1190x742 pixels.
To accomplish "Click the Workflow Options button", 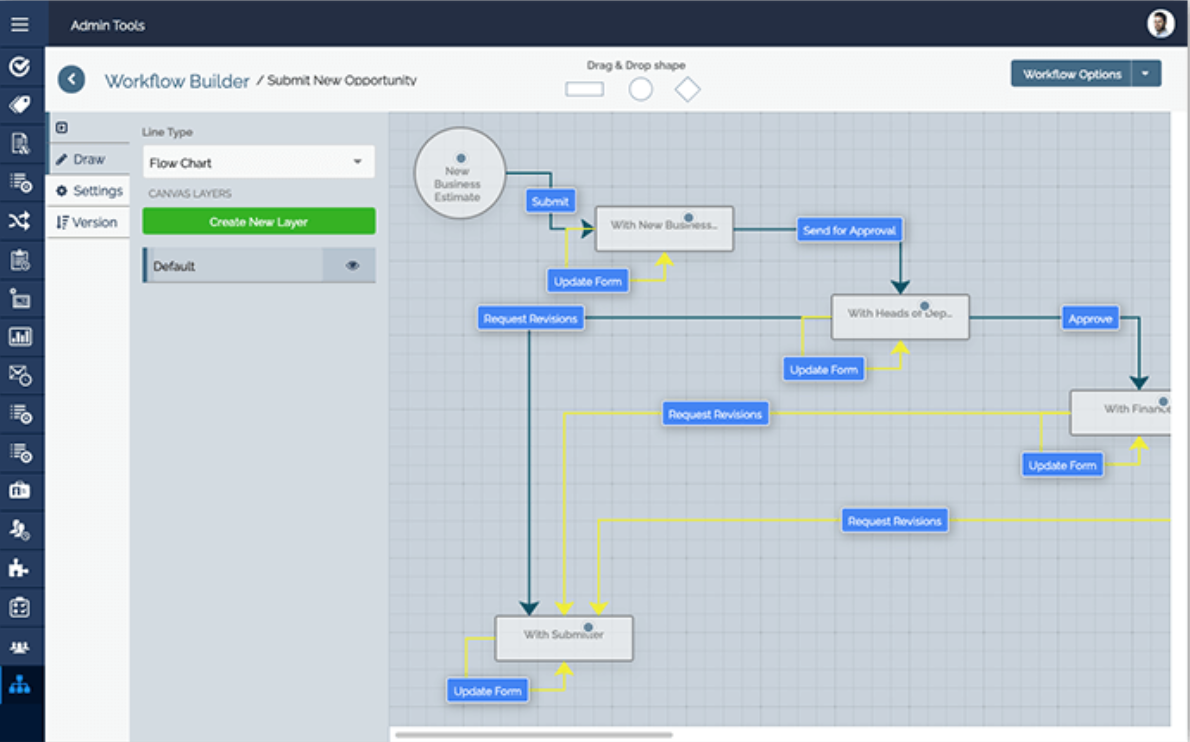I will point(1071,74).
